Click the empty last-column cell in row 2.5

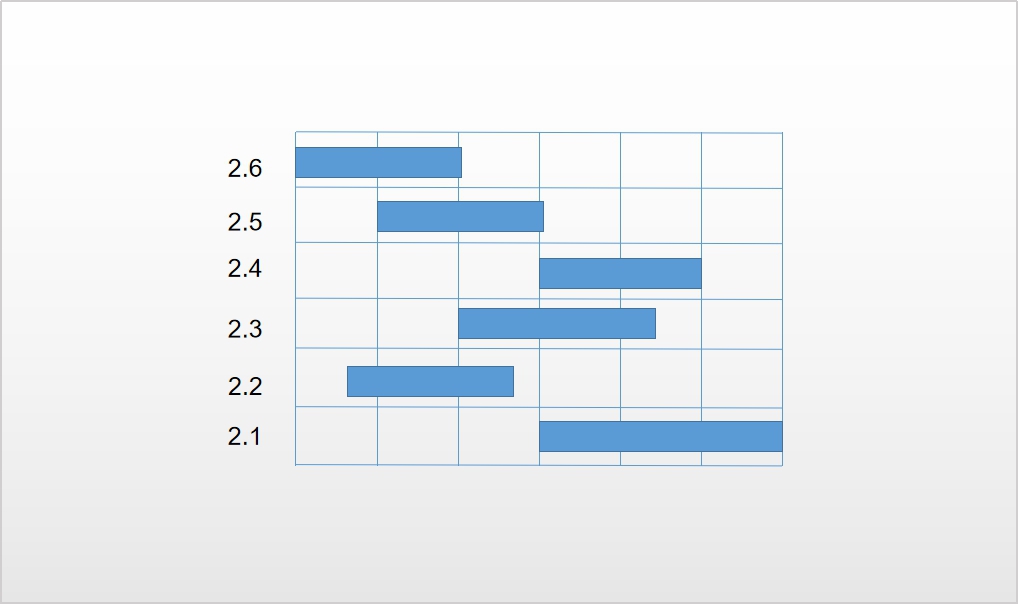coord(742,216)
